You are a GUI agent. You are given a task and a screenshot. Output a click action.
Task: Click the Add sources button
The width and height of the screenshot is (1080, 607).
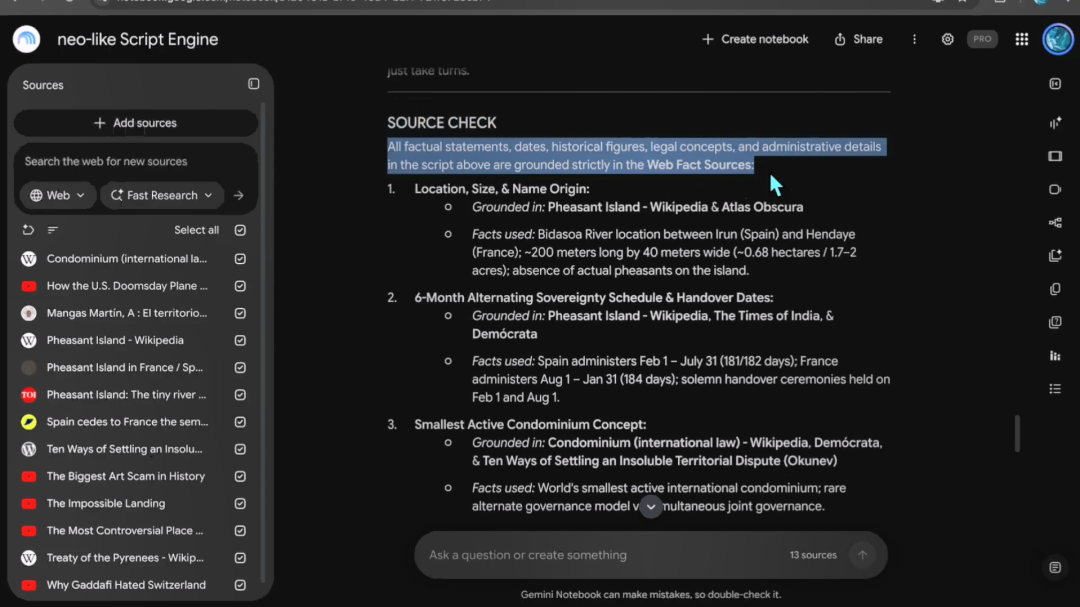click(x=136, y=123)
